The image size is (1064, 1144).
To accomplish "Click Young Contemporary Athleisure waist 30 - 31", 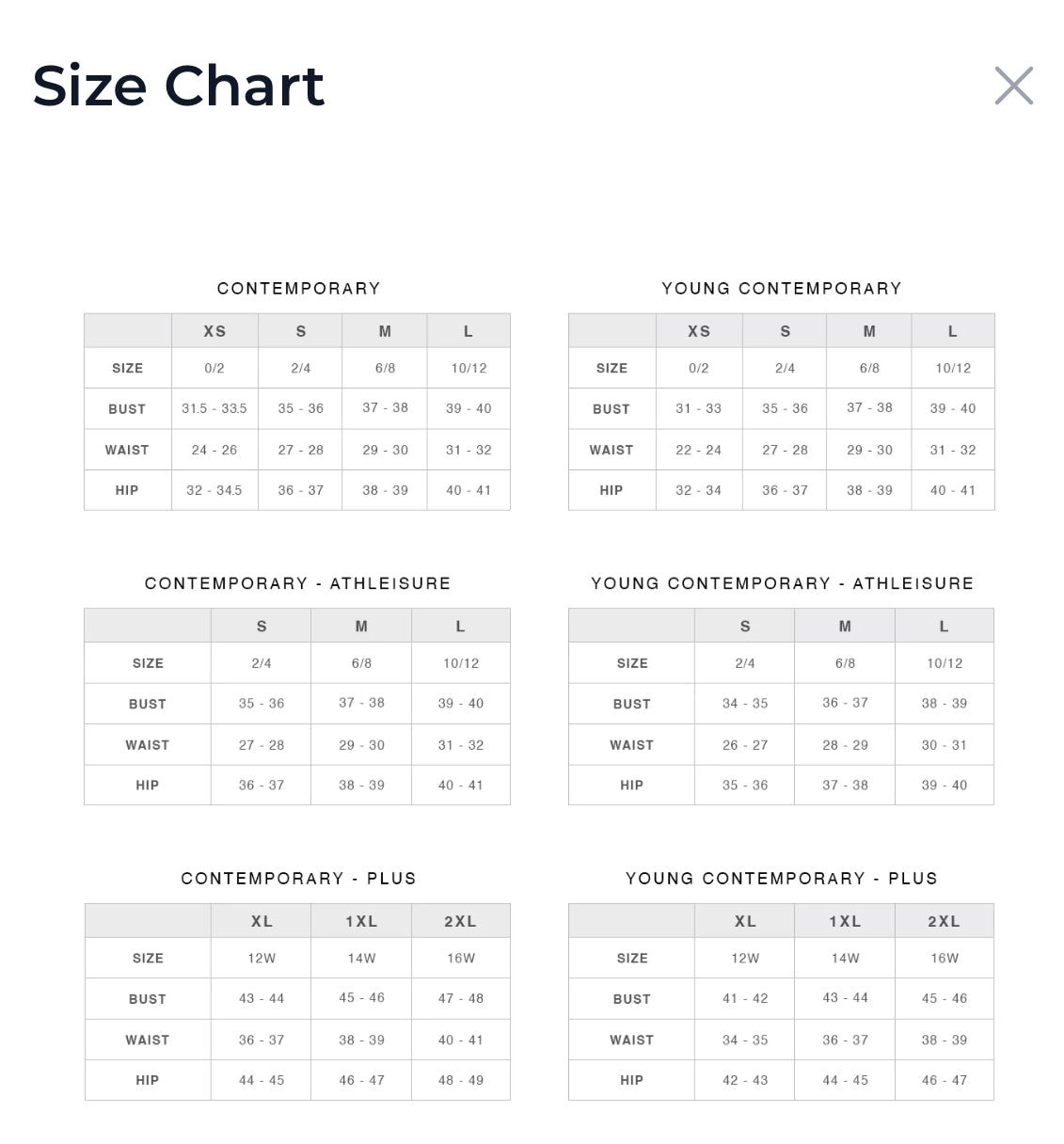I will (x=944, y=744).
